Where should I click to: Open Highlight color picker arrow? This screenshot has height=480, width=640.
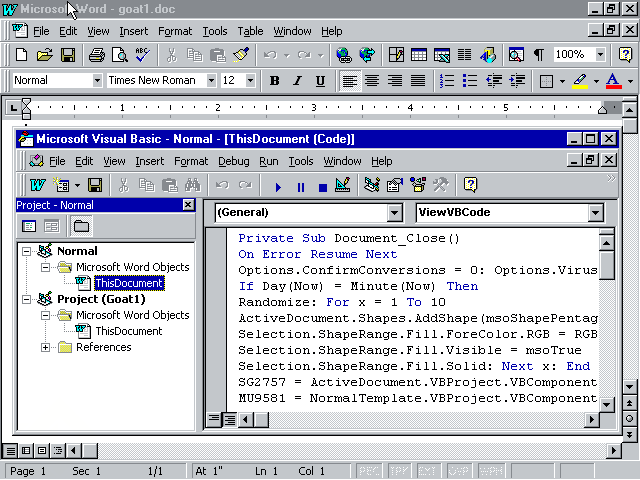pyautogui.click(x=596, y=81)
